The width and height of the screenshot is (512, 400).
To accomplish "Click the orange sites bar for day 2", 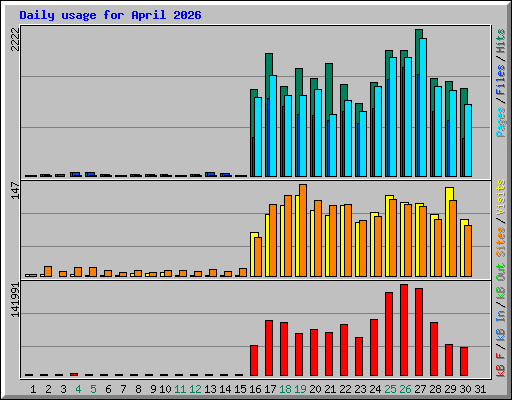I will [48, 271].
